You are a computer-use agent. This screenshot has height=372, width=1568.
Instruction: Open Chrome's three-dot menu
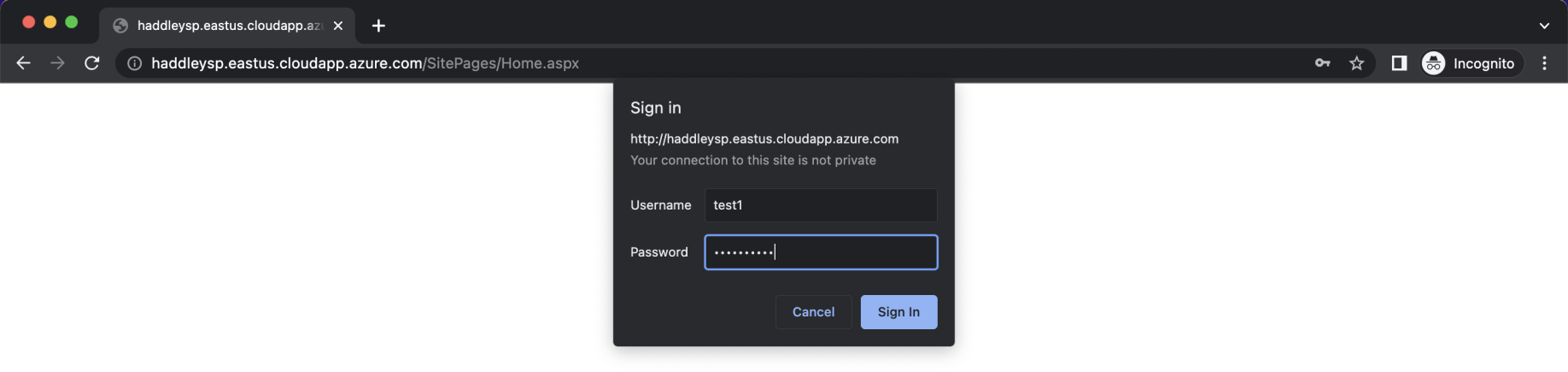pos(1544,63)
